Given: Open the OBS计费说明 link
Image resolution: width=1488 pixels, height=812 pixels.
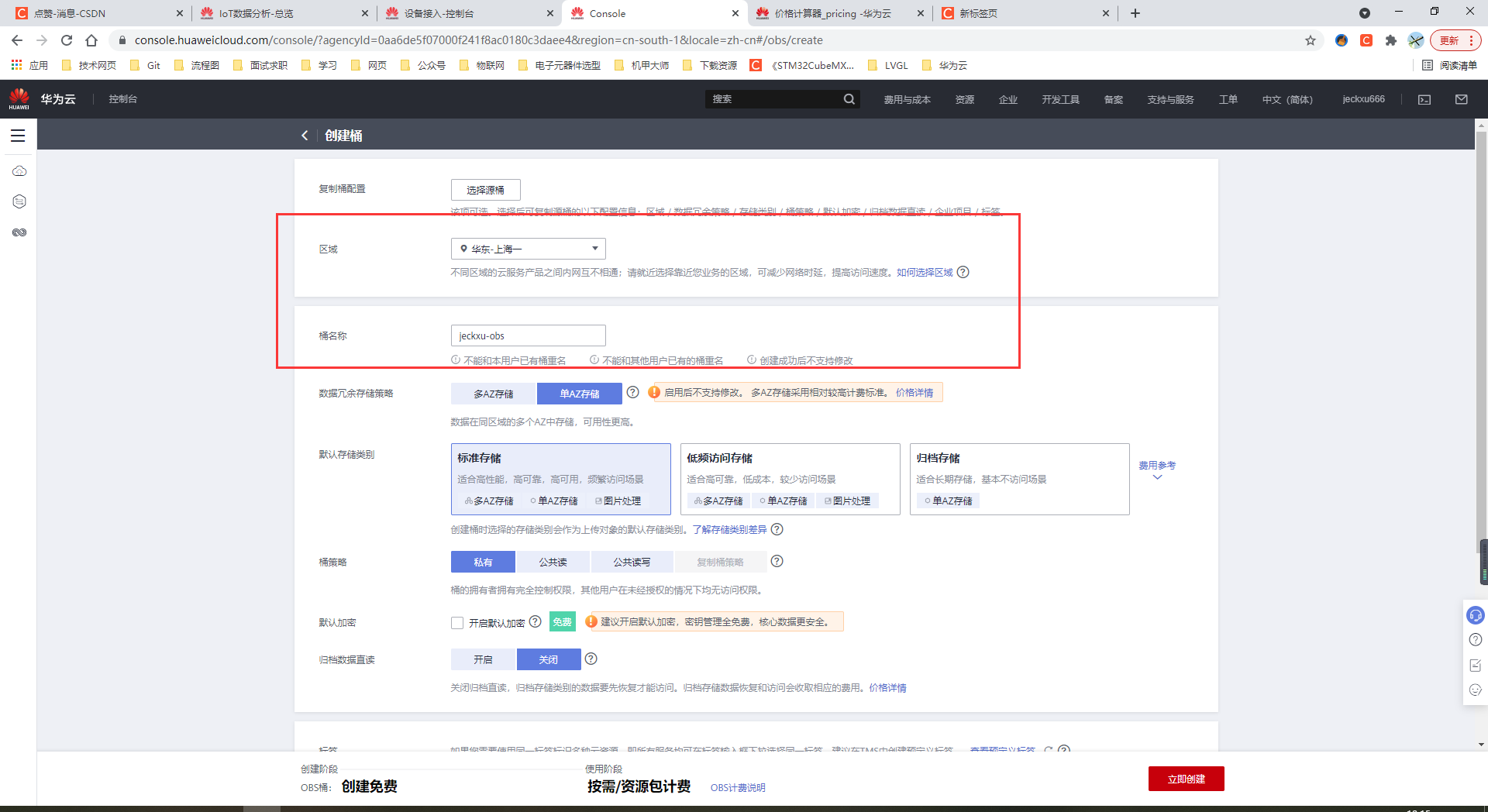Looking at the screenshot, I should (x=738, y=787).
